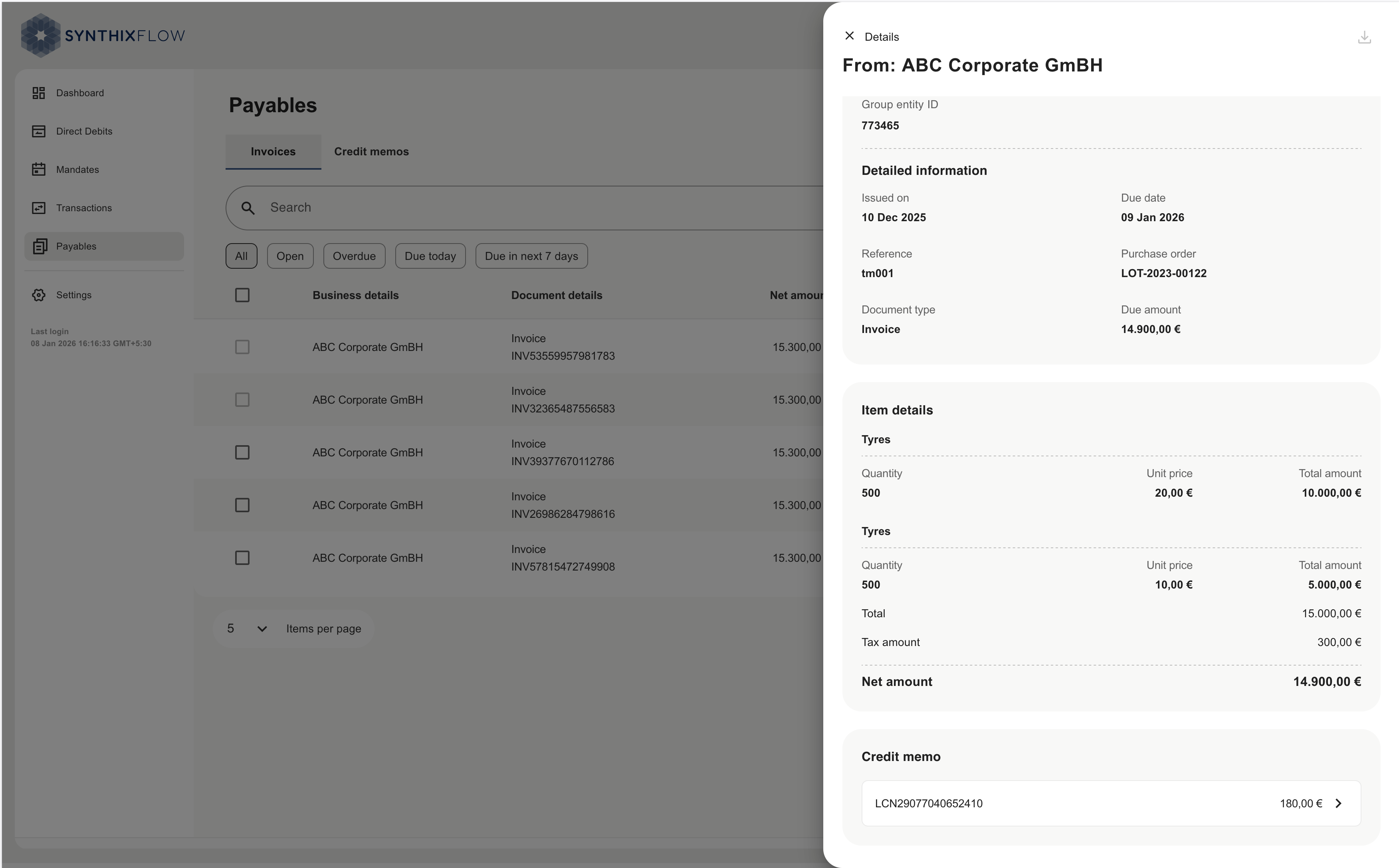Open the Settings menu item
Viewport: 1399px width, 868px height.
coord(104,295)
